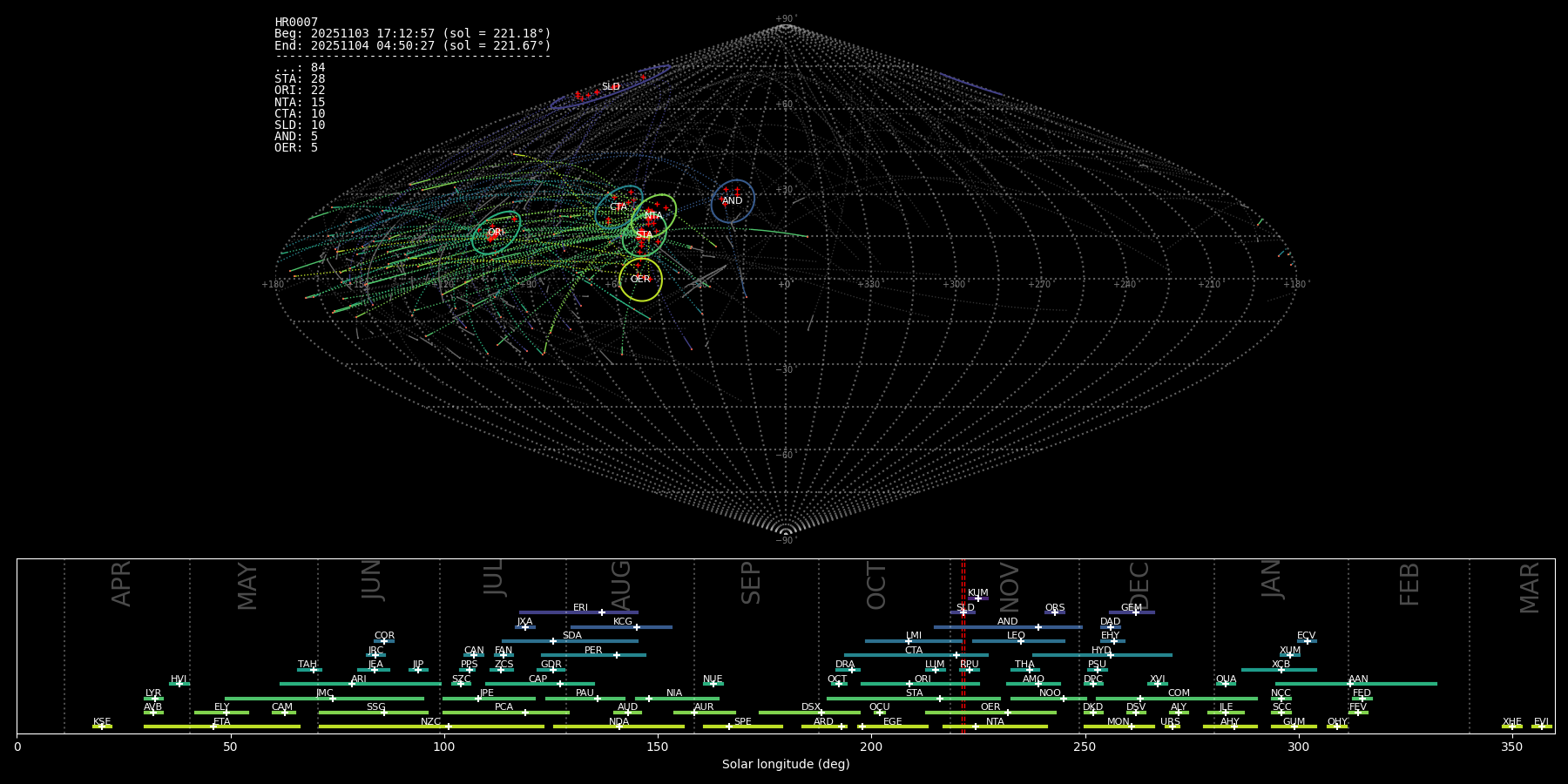Image resolution: width=1568 pixels, height=784 pixels.
Task: Click the '...: 84' sporadic count line
Action: click(300, 68)
